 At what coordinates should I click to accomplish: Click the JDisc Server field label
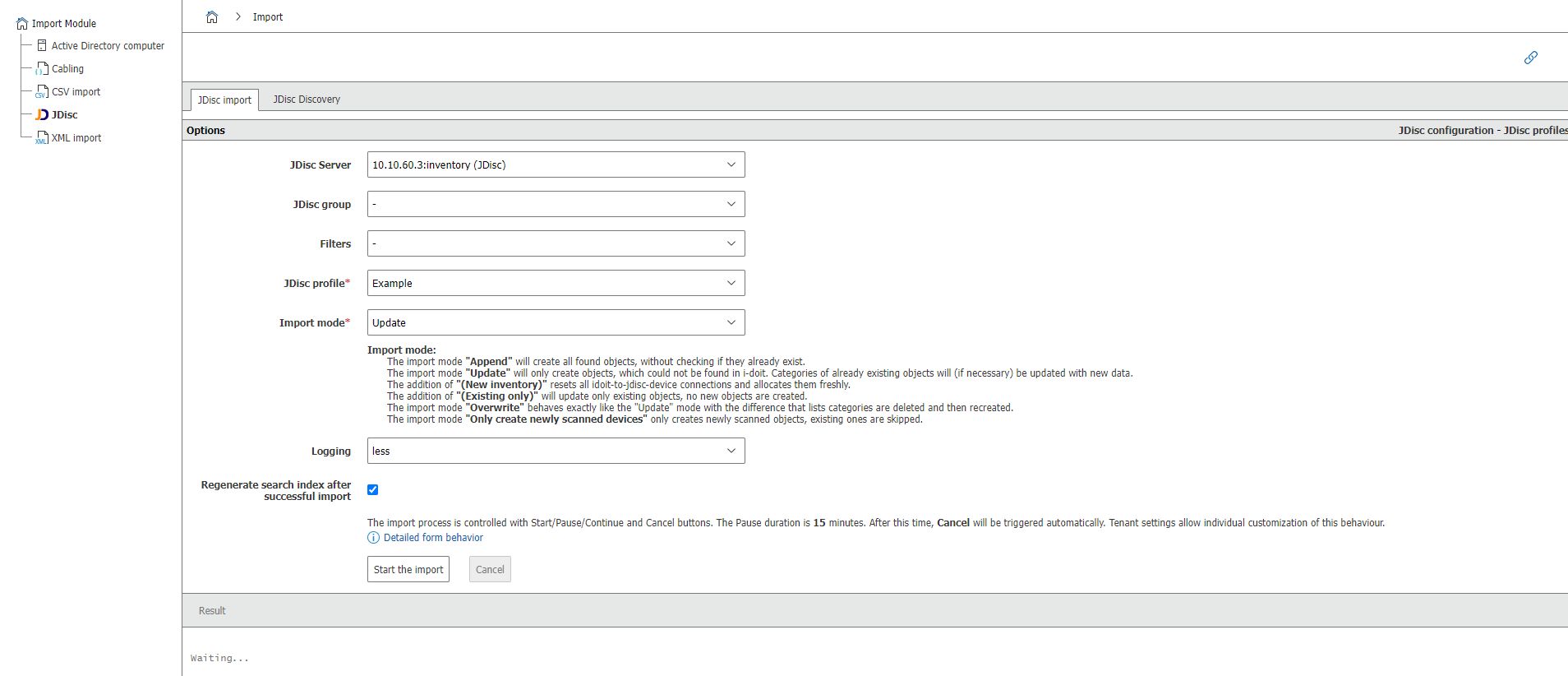point(321,165)
